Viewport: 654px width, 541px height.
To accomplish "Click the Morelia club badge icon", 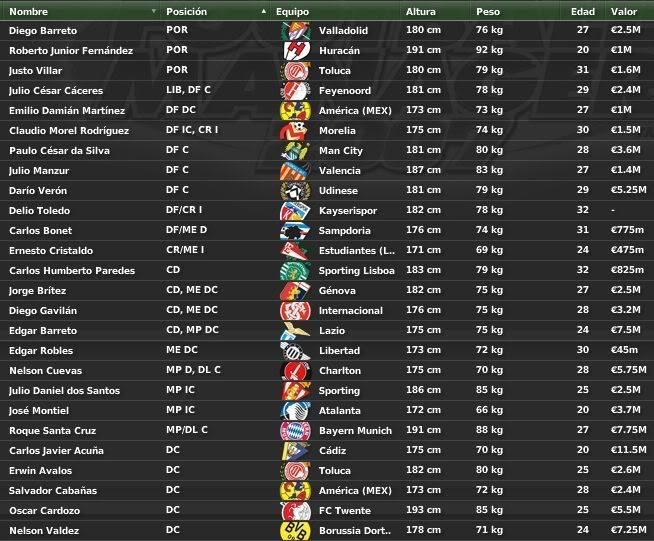I will pyautogui.click(x=295, y=131).
